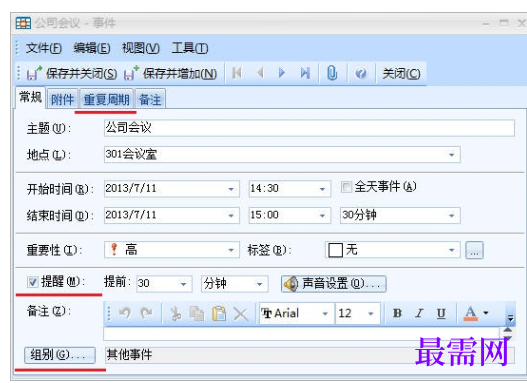Open the end time 15:00 dropdown
This screenshot has width=527, height=383.
(322, 215)
